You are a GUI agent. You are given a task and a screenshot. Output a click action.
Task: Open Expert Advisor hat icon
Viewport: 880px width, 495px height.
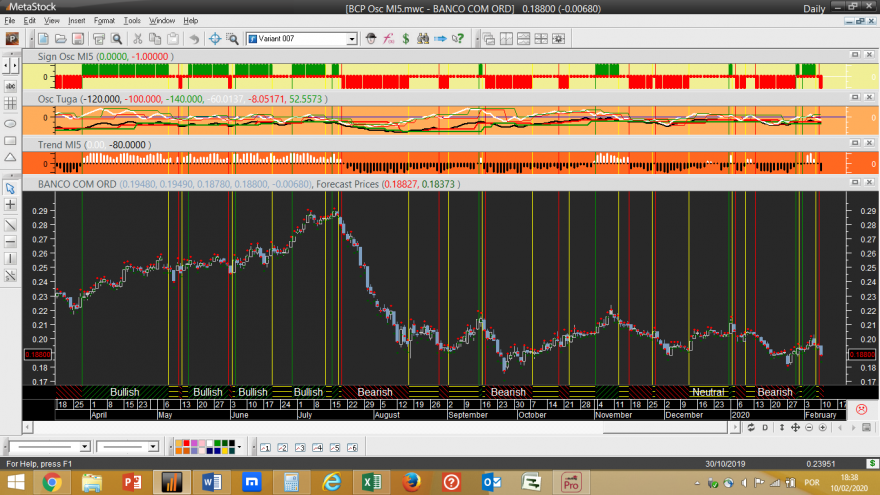pos(370,39)
